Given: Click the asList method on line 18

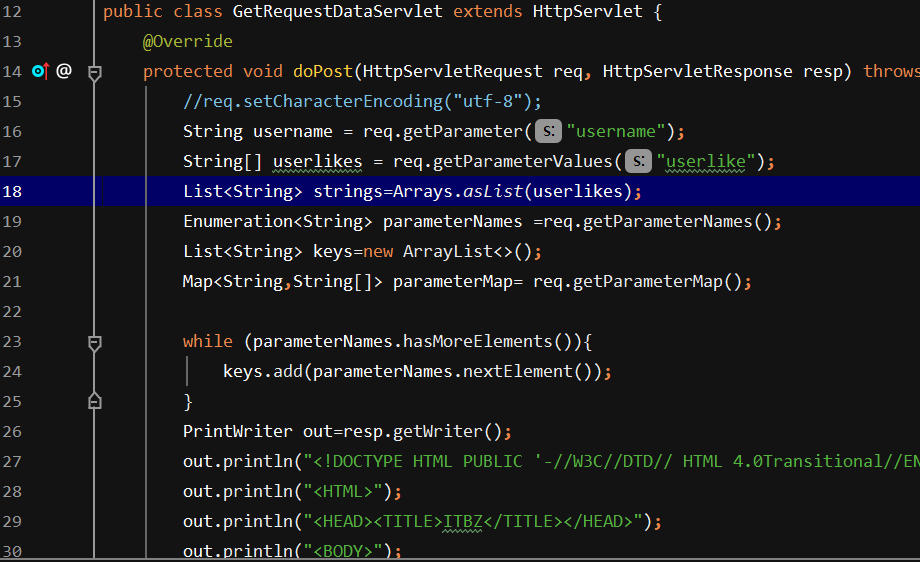Looking at the screenshot, I should point(492,191).
